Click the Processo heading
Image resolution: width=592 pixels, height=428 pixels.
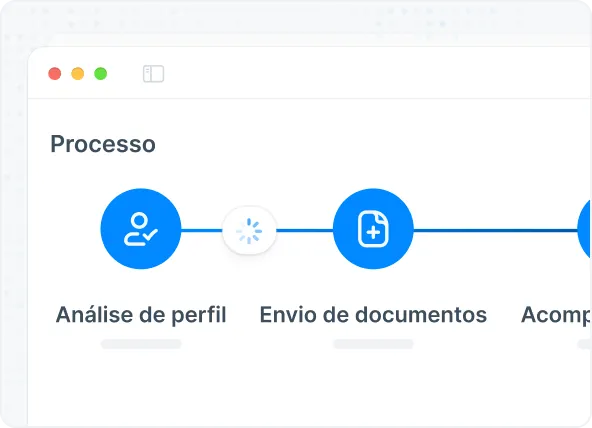coord(103,144)
